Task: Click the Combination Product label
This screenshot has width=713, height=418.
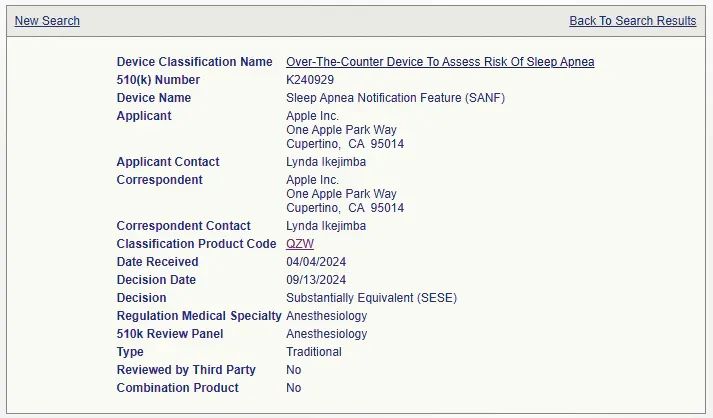Action: tap(177, 388)
